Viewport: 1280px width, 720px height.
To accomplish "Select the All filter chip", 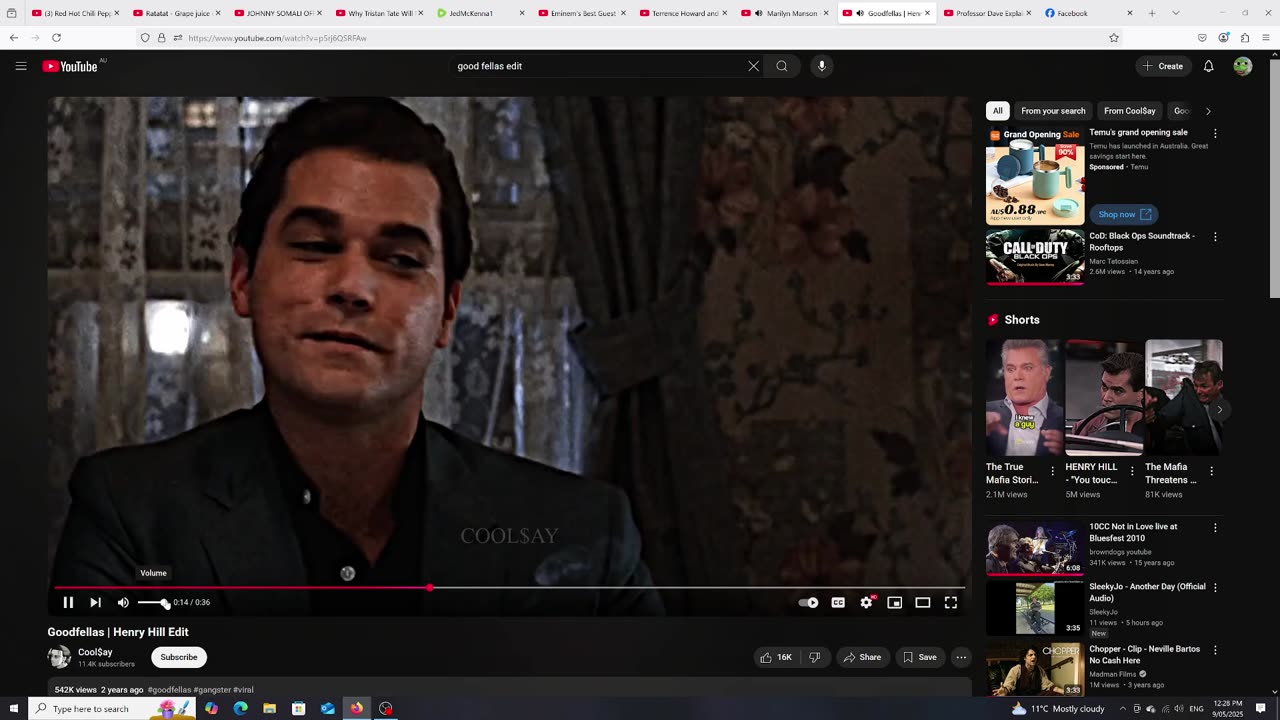I will [x=997, y=111].
